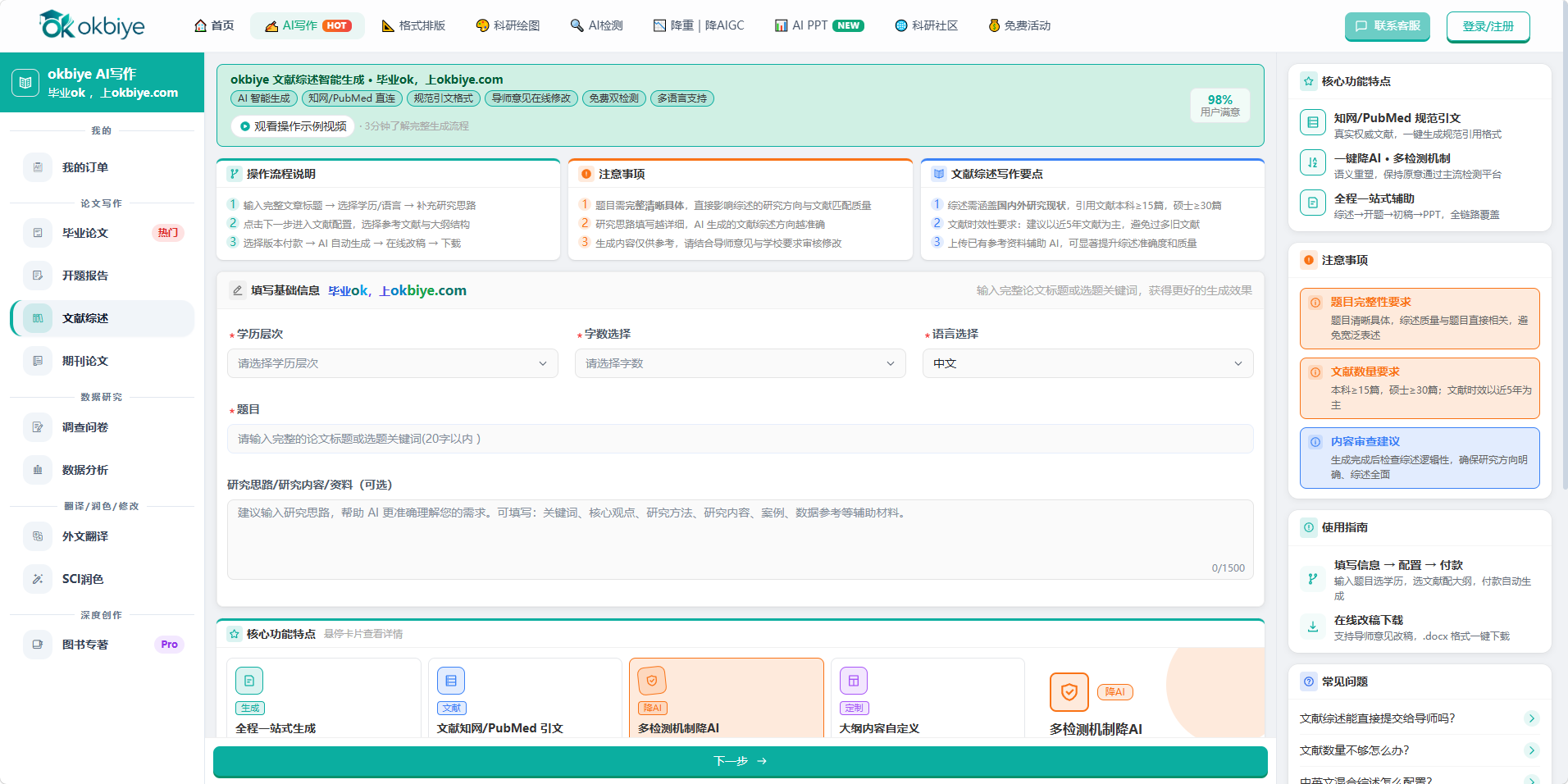Screen dimensions: 1568x784
Task: Click the 使用指南 panel header icon
Action: click(1309, 527)
